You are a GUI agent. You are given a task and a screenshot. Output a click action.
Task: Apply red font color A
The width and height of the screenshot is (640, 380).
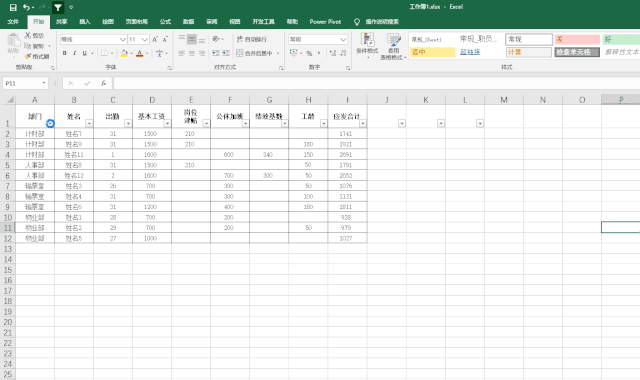point(140,53)
